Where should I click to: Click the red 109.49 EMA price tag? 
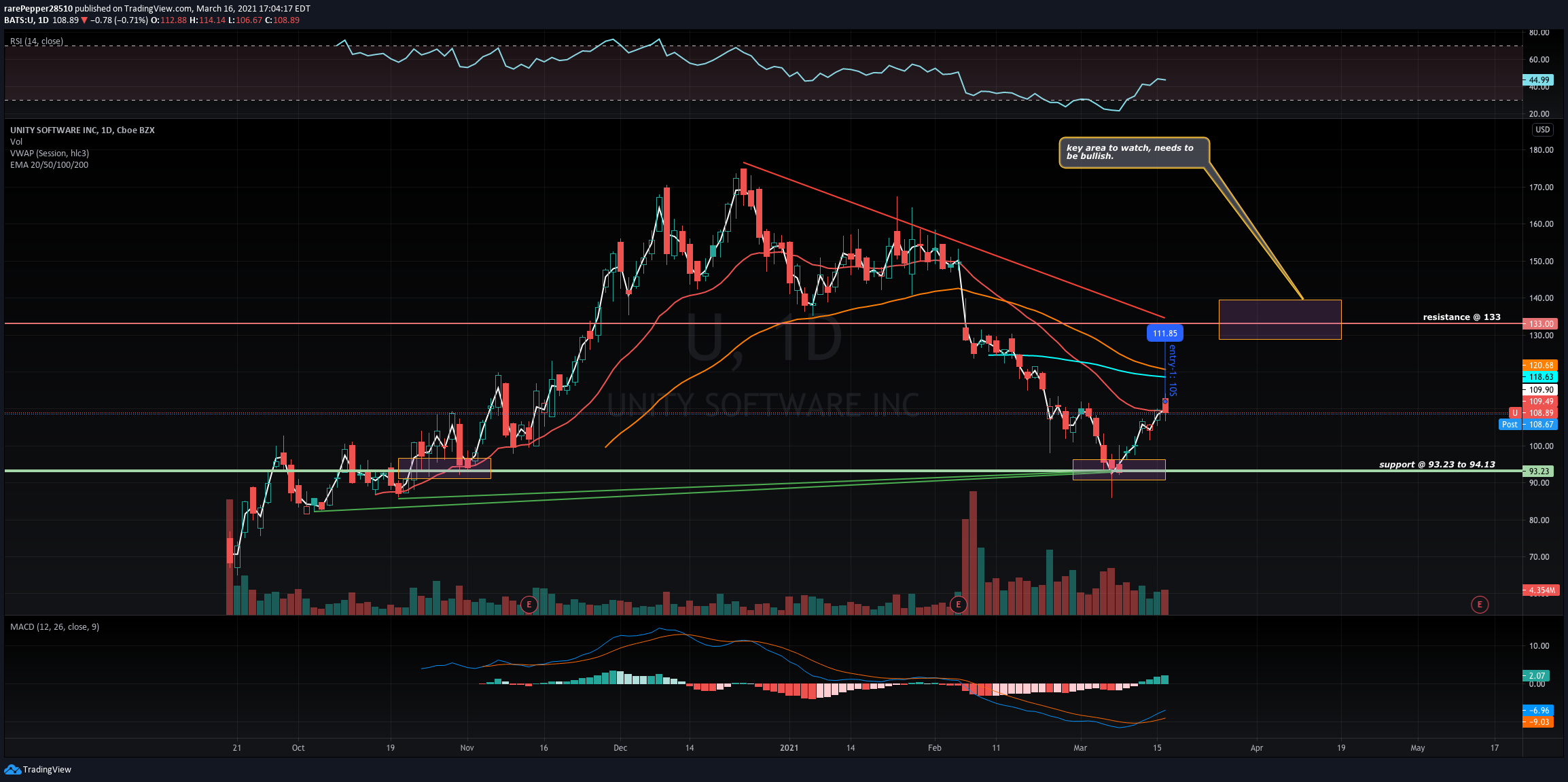tap(1541, 402)
